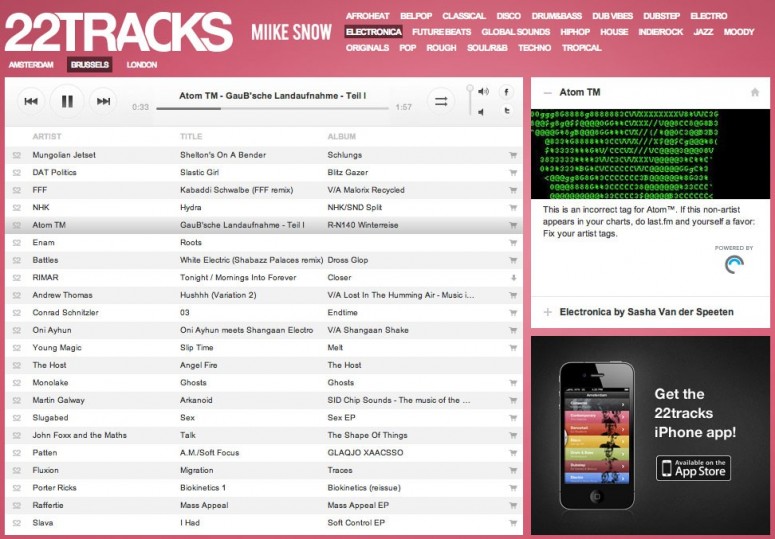775x539 pixels.
Task: Click cart icon for Slava row
Action: click(x=513, y=523)
